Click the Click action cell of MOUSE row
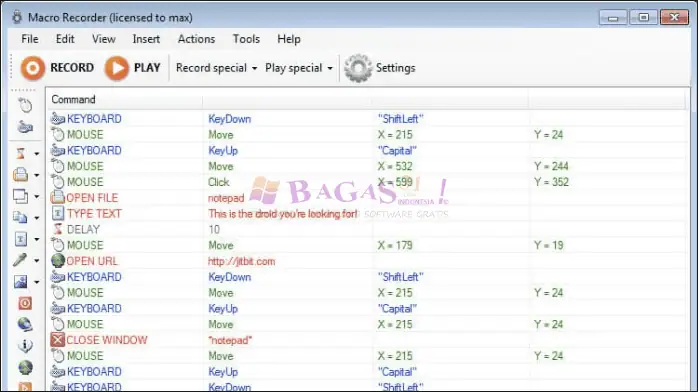Image resolution: width=698 pixels, height=392 pixels. (x=219, y=182)
